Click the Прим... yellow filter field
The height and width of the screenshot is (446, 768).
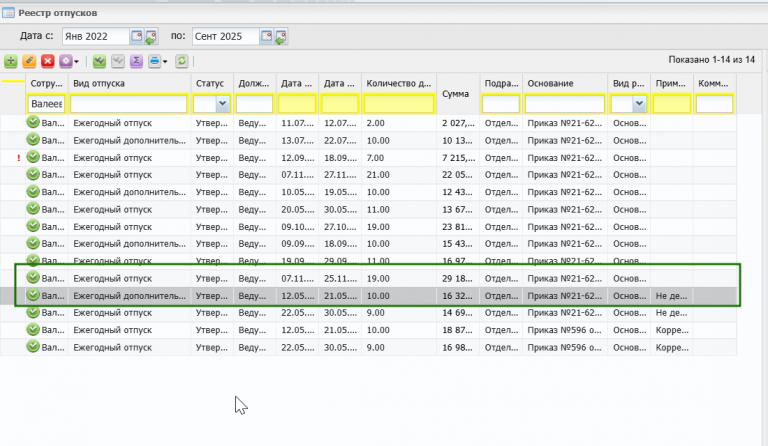tap(672, 104)
